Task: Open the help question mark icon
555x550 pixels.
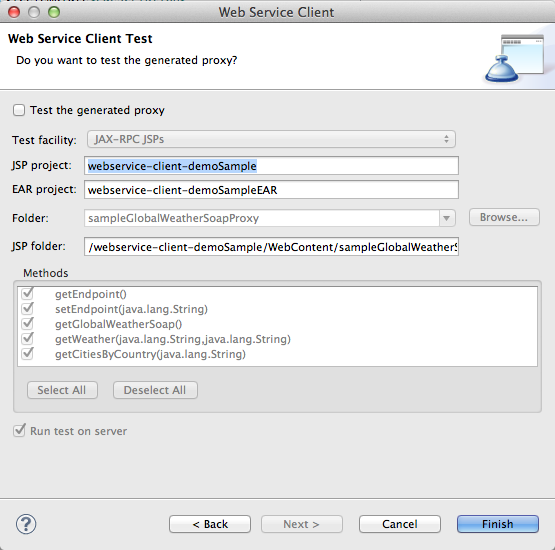Action: click(26, 524)
